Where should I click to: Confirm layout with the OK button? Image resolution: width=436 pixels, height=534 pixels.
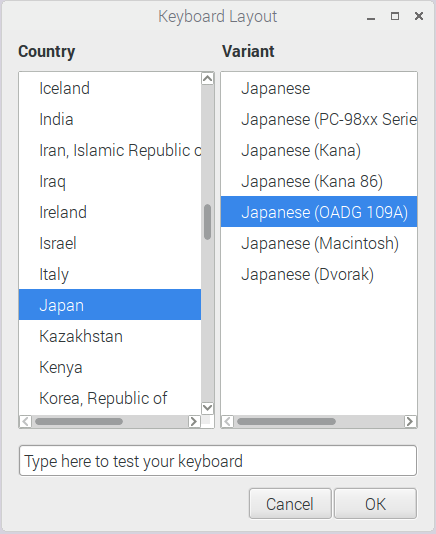coord(375,504)
